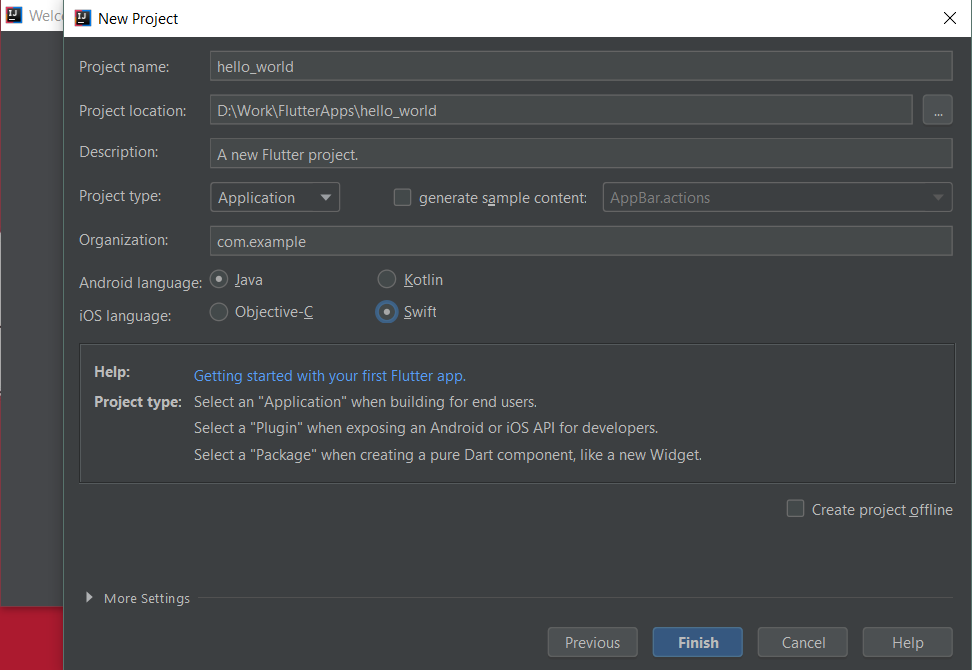This screenshot has width=972, height=670.
Task: Open the AppBar.actions sample content dropdown
Action: pos(777,198)
